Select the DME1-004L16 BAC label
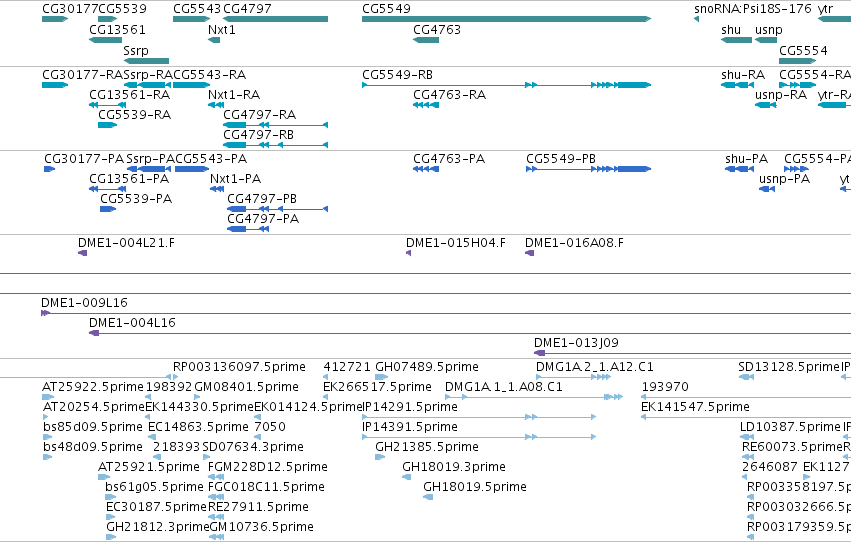The height and width of the screenshot is (542, 851). [x=132, y=323]
